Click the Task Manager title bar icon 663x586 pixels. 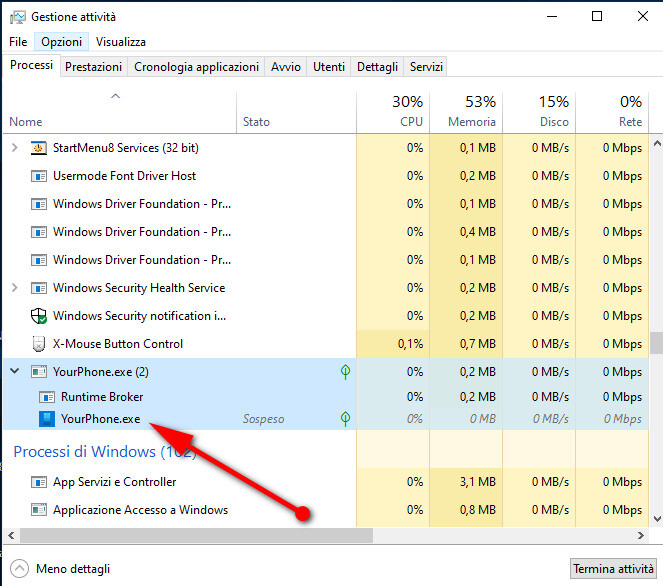pos(17,17)
